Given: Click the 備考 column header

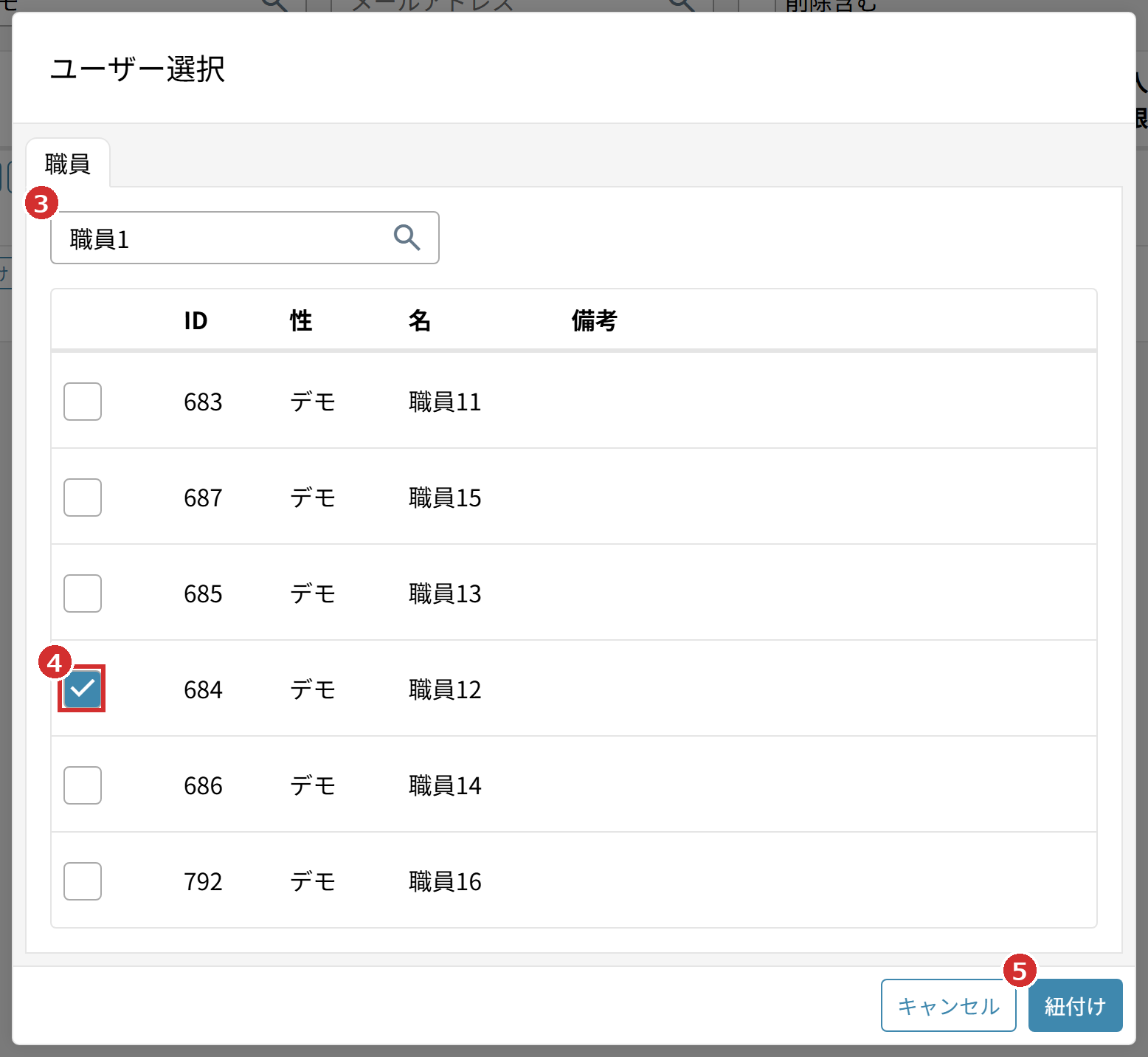Looking at the screenshot, I should [x=595, y=320].
